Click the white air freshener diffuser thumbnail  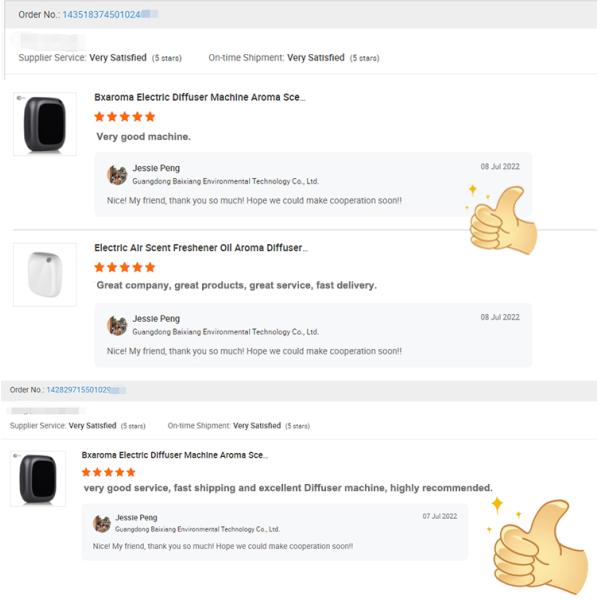pyautogui.click(x=44, y=273)
